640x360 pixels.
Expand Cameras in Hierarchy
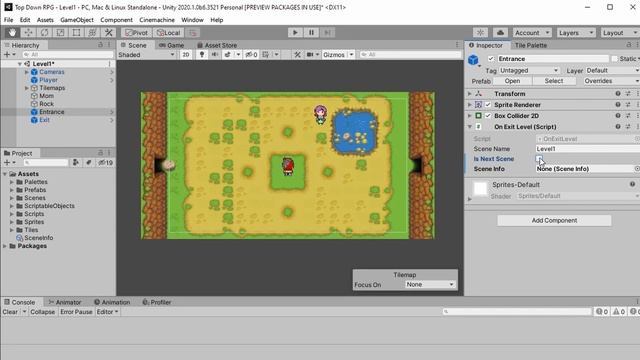pyautogui.click(x=27, y=72)
